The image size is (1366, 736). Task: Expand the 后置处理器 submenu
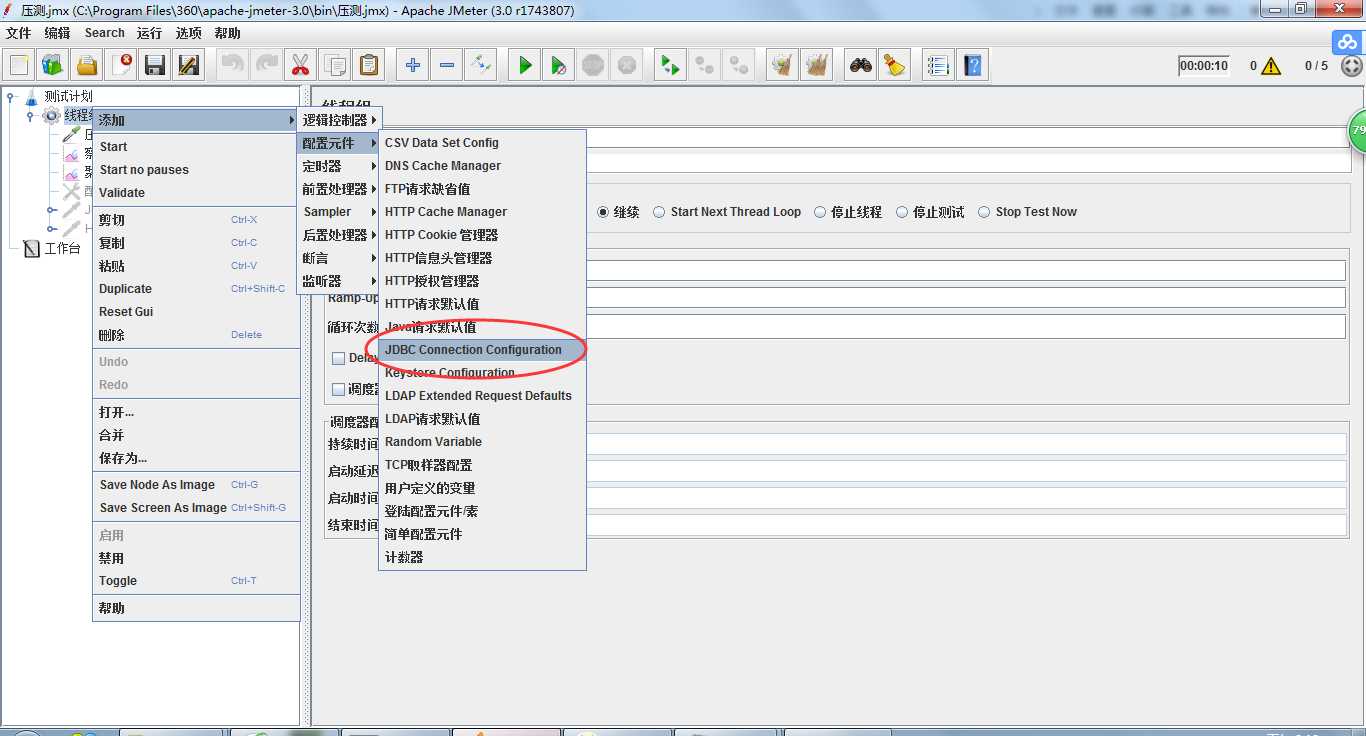pyautogui.click(x=338, y=235)
